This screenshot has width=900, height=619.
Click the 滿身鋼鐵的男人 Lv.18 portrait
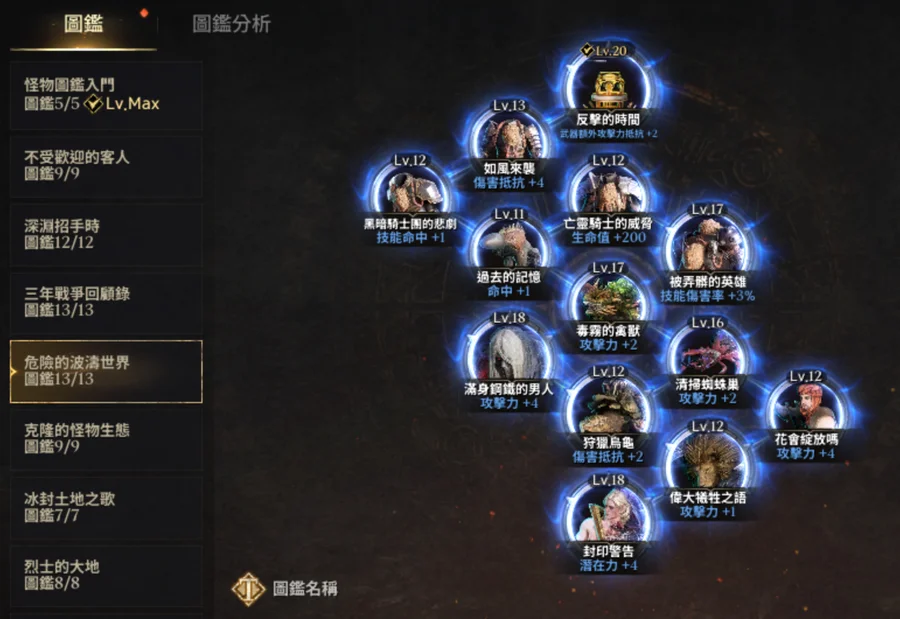(509, 353)
